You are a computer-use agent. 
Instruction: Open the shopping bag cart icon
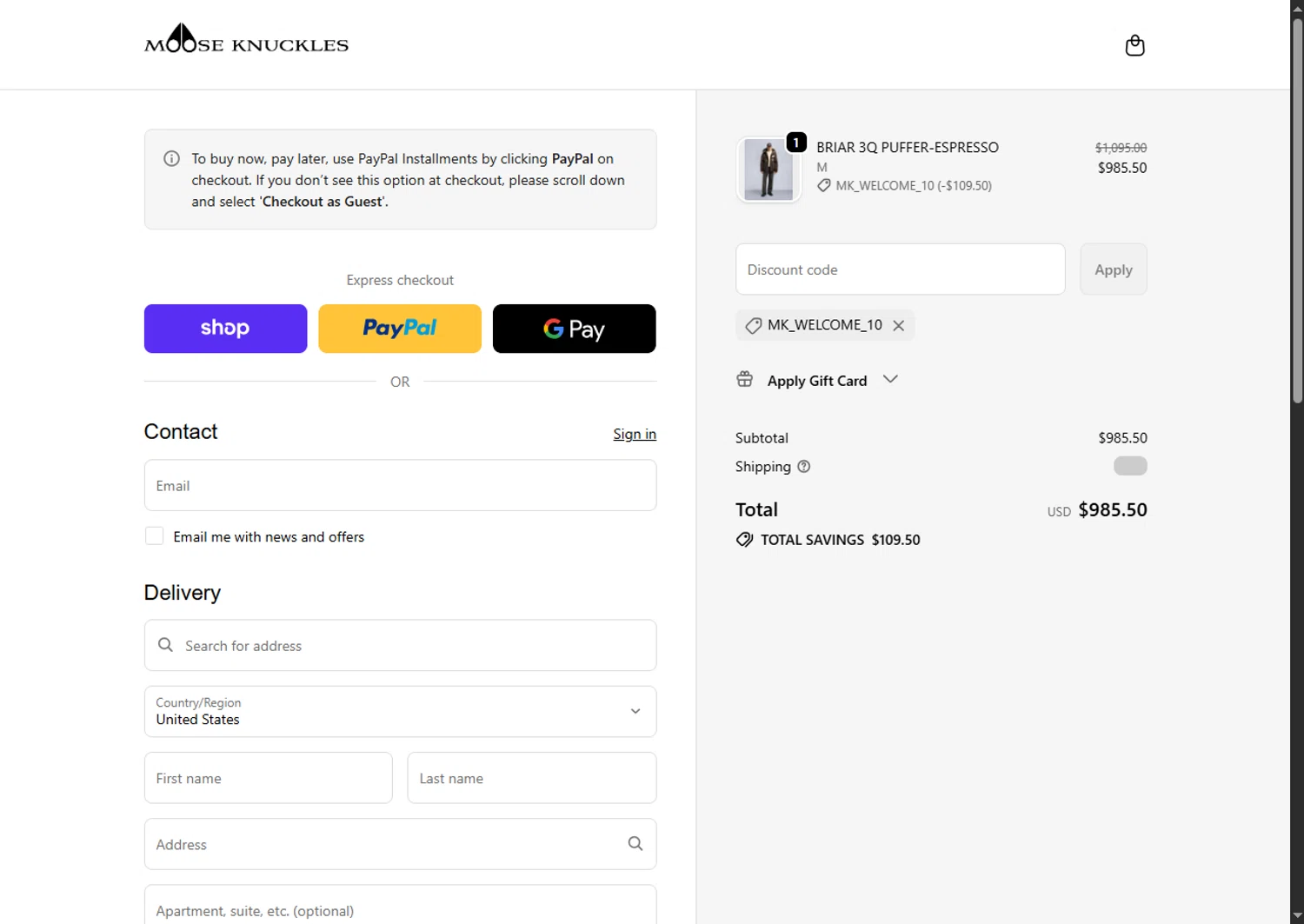1134,45
